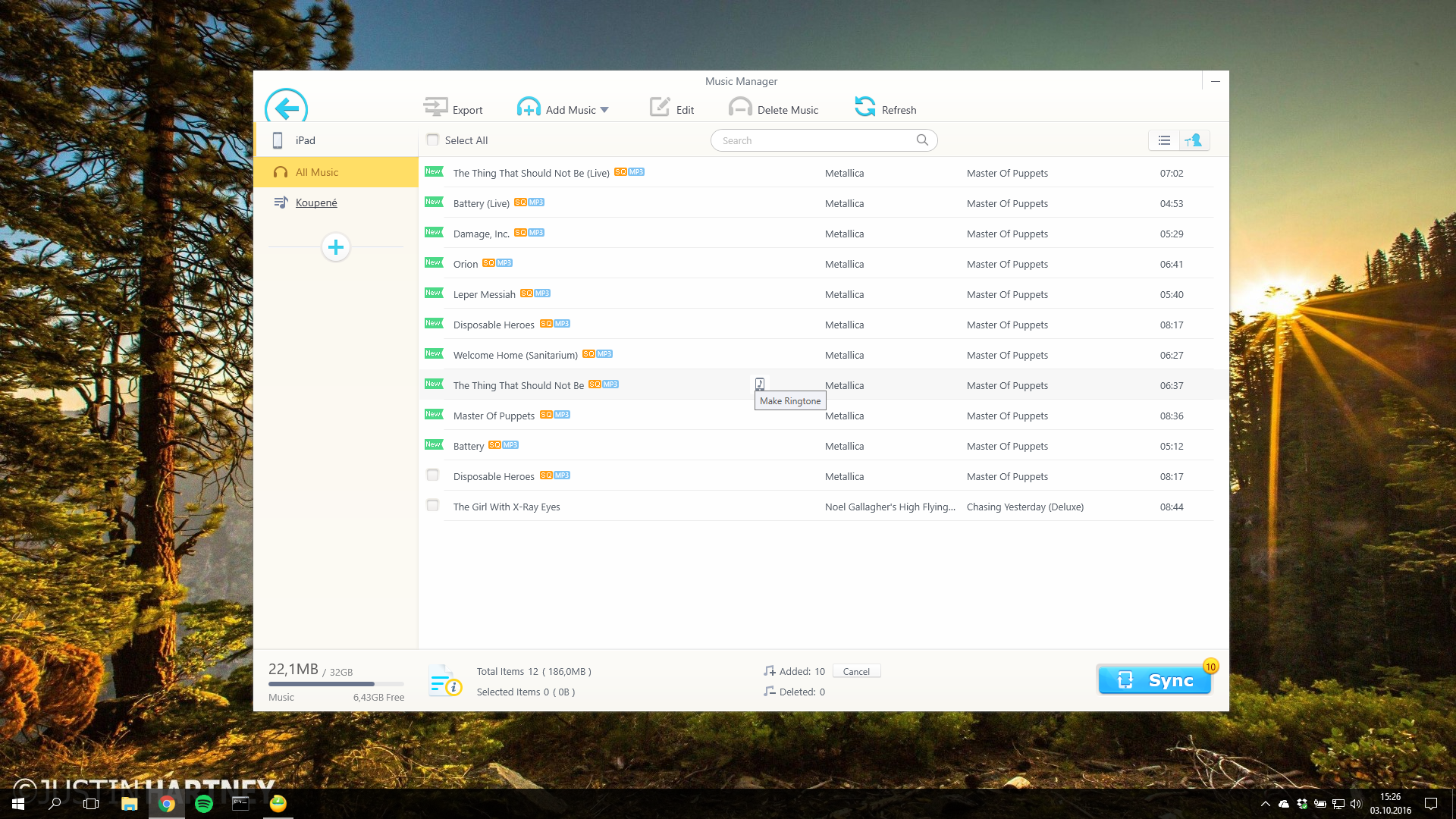Click the Make Ringtone icon
Viewport: 1456px width, 819px height.
pos(759,384)
